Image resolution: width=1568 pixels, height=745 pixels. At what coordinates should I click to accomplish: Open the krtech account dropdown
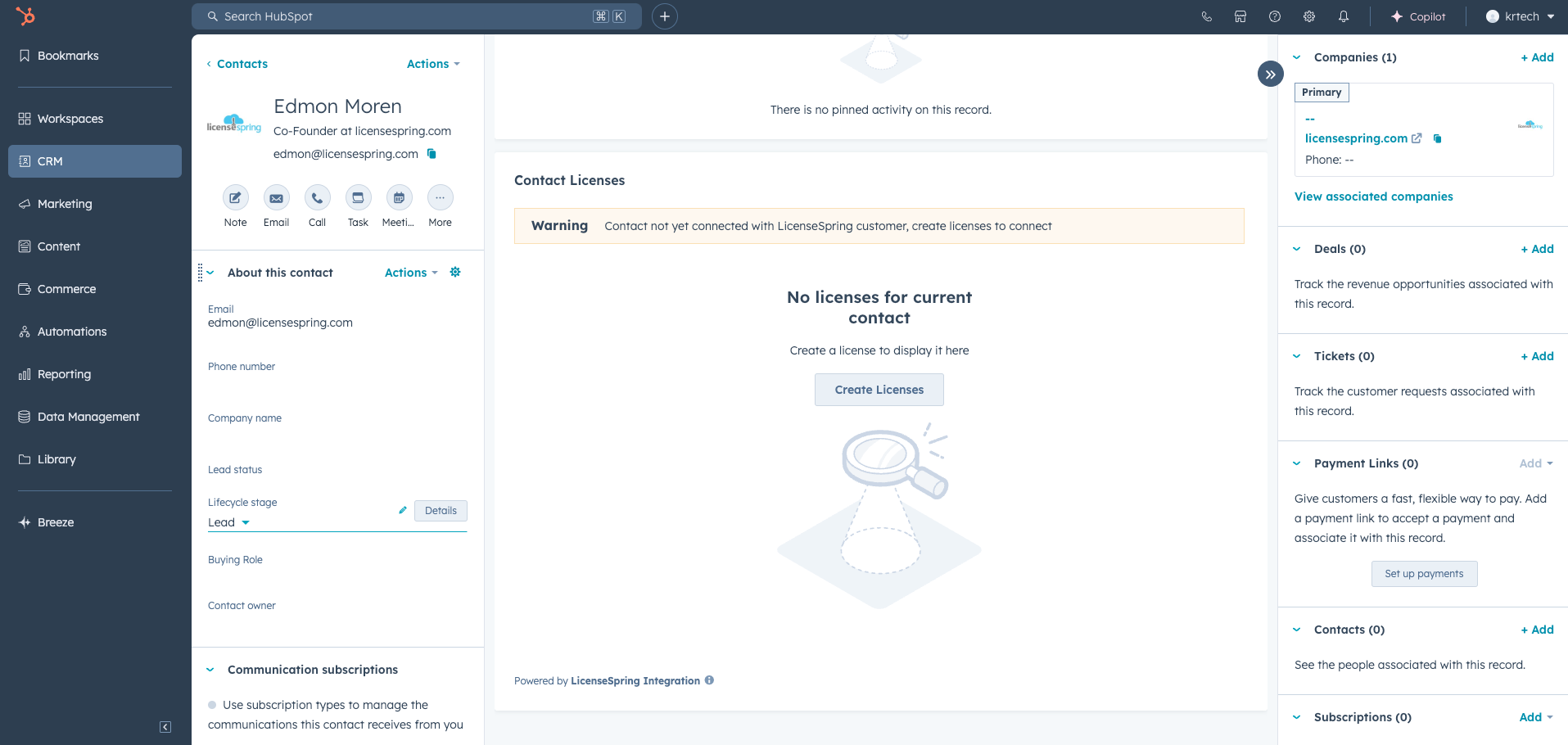tap(1521, 16)
